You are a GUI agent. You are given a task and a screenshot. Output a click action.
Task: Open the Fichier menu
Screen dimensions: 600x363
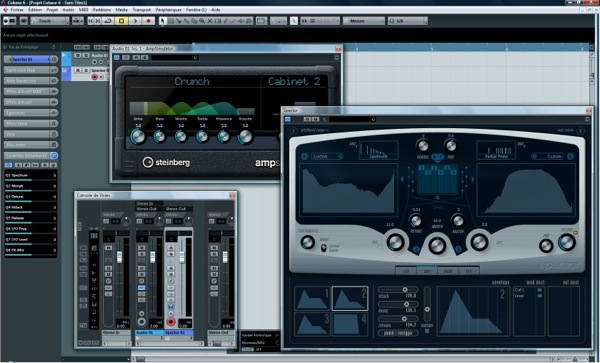[x=17, y=10]
